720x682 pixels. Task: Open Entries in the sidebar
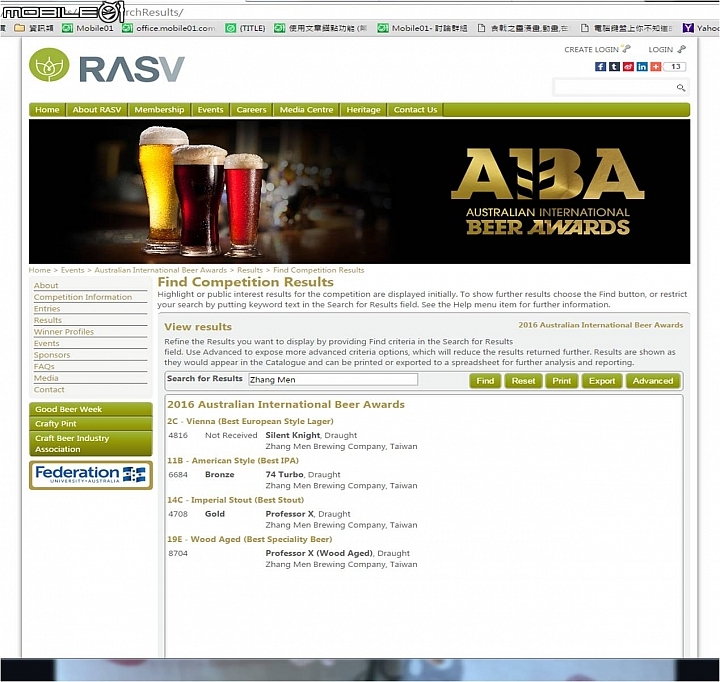point(47,309)
